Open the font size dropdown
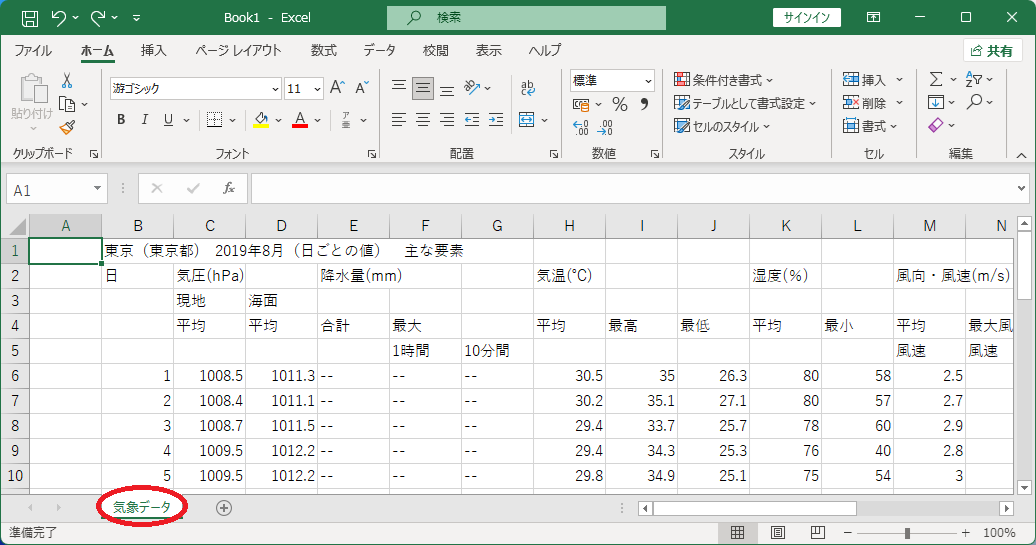The width and height of the screenshot is (1036, 545). click(x=318, y=89)
